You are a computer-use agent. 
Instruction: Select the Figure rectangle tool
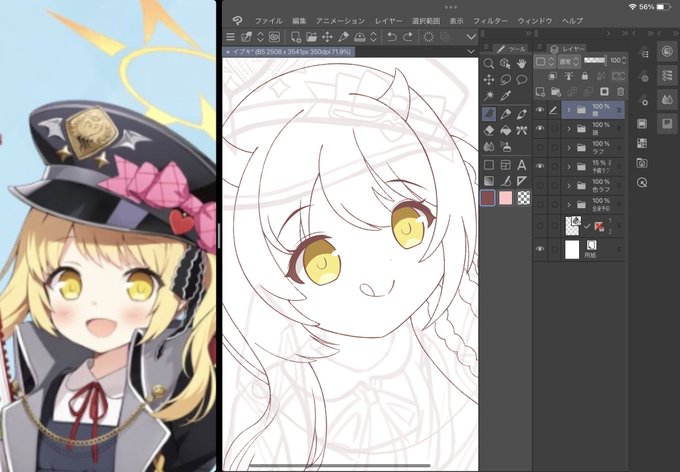(x=489, y=165)
